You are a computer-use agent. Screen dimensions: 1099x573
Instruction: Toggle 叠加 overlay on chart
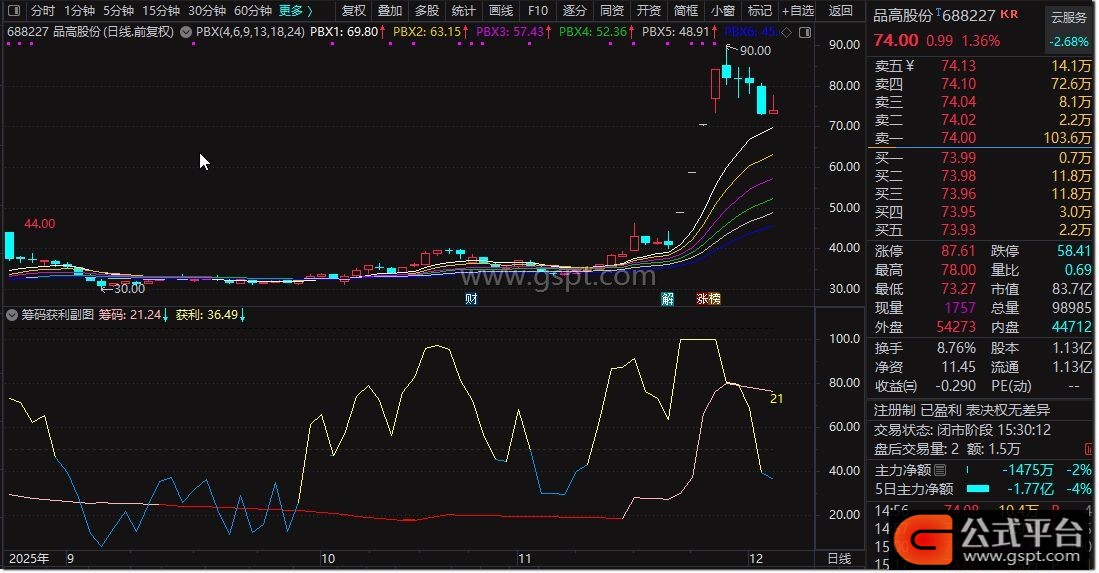coord(390,11)
